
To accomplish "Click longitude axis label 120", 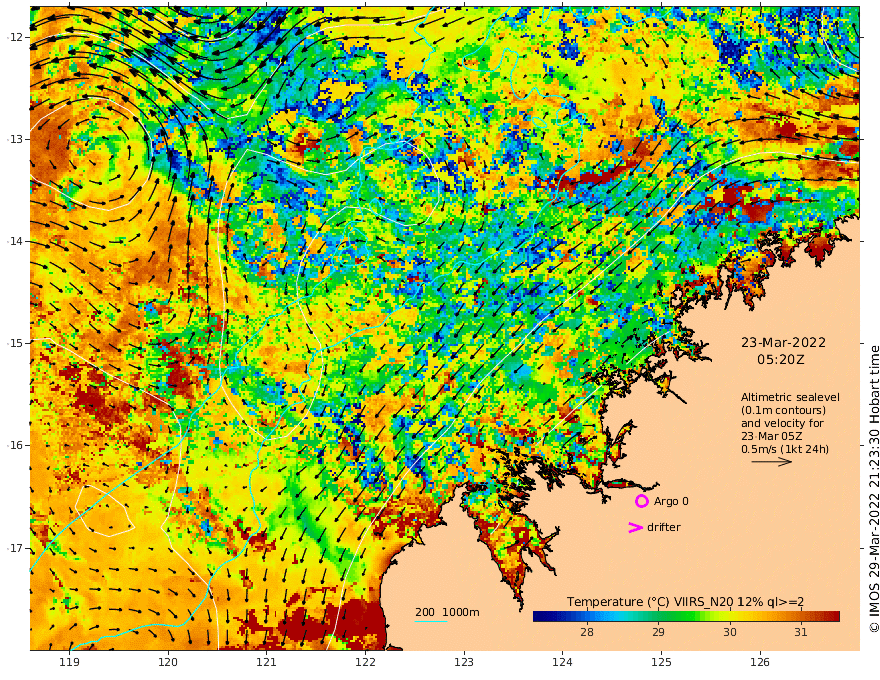I will pos(168,662).
